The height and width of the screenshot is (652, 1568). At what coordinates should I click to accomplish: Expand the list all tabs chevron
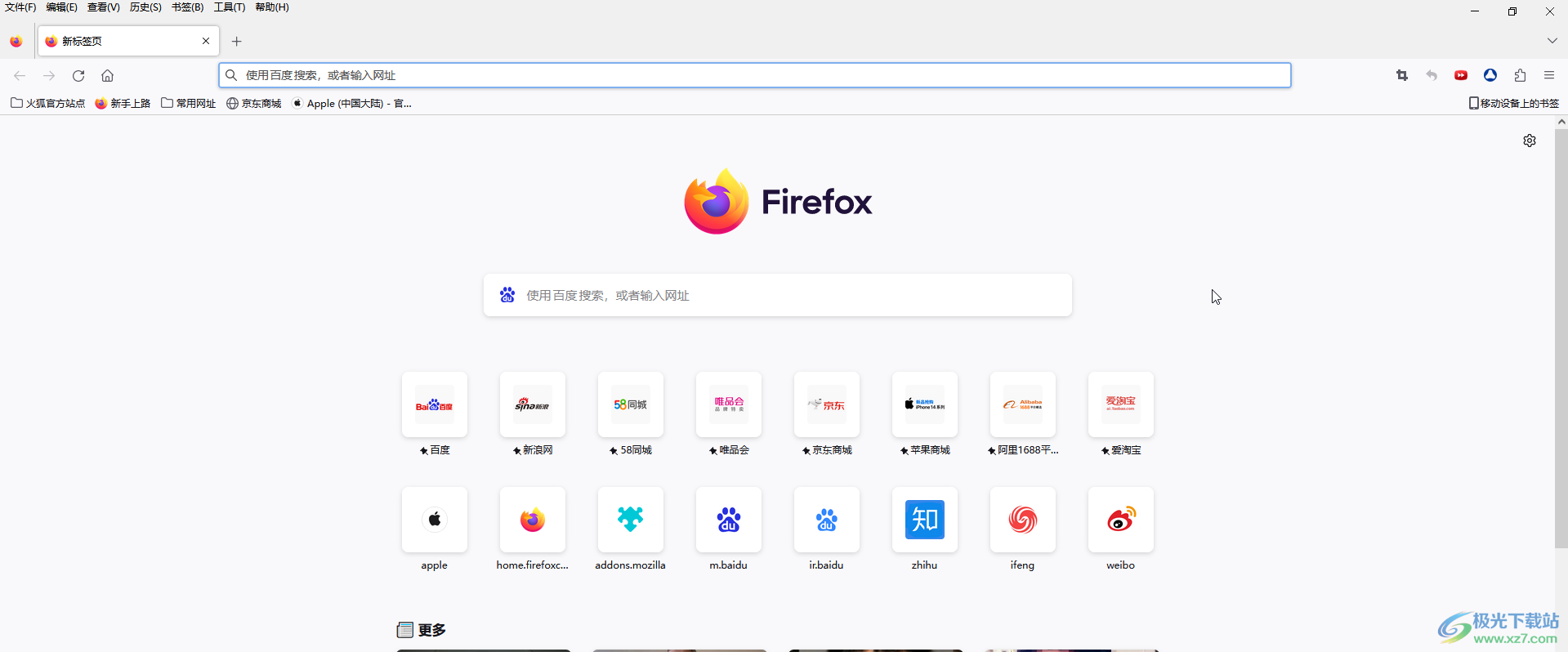tap(1552, 41)
